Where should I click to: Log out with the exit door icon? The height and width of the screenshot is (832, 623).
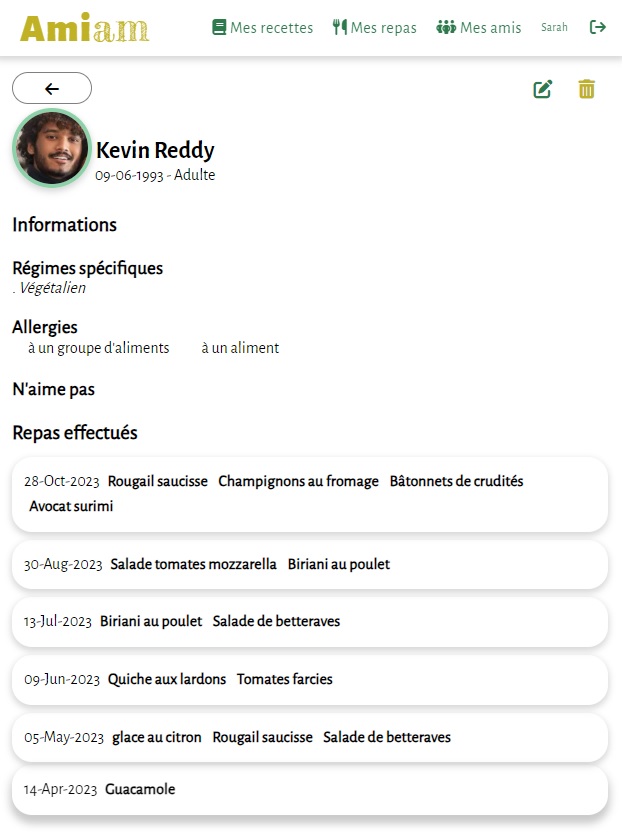tap(598, 27)
